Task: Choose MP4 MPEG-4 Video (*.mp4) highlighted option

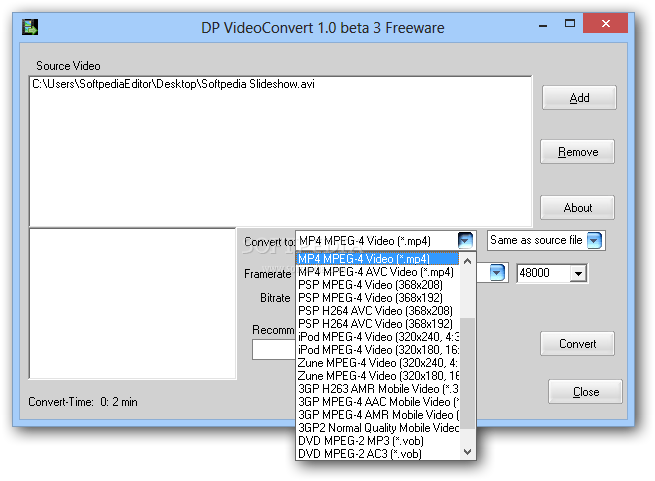Action: 377,259
